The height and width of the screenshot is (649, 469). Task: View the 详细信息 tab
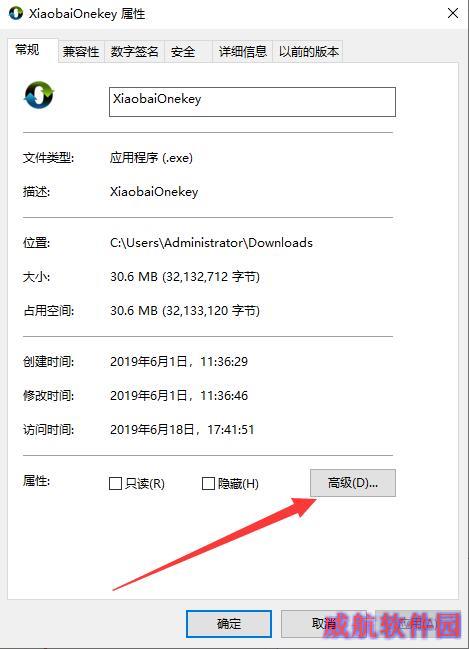click(x=243, y=52)
